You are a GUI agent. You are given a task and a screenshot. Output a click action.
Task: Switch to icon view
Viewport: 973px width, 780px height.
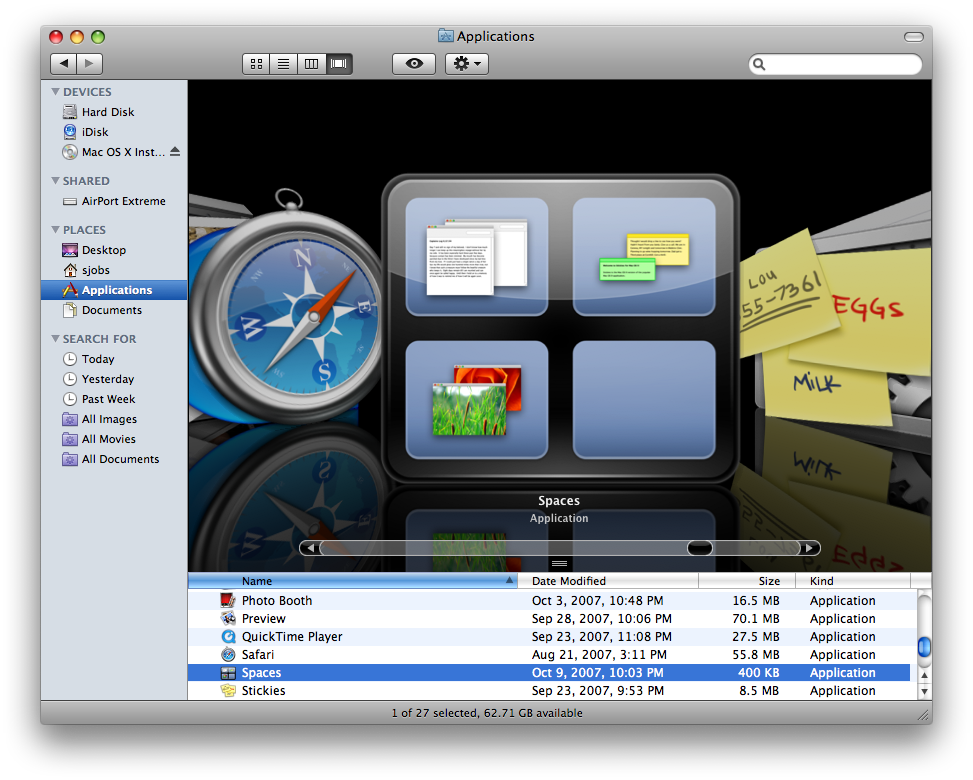[x=256, y=64]
